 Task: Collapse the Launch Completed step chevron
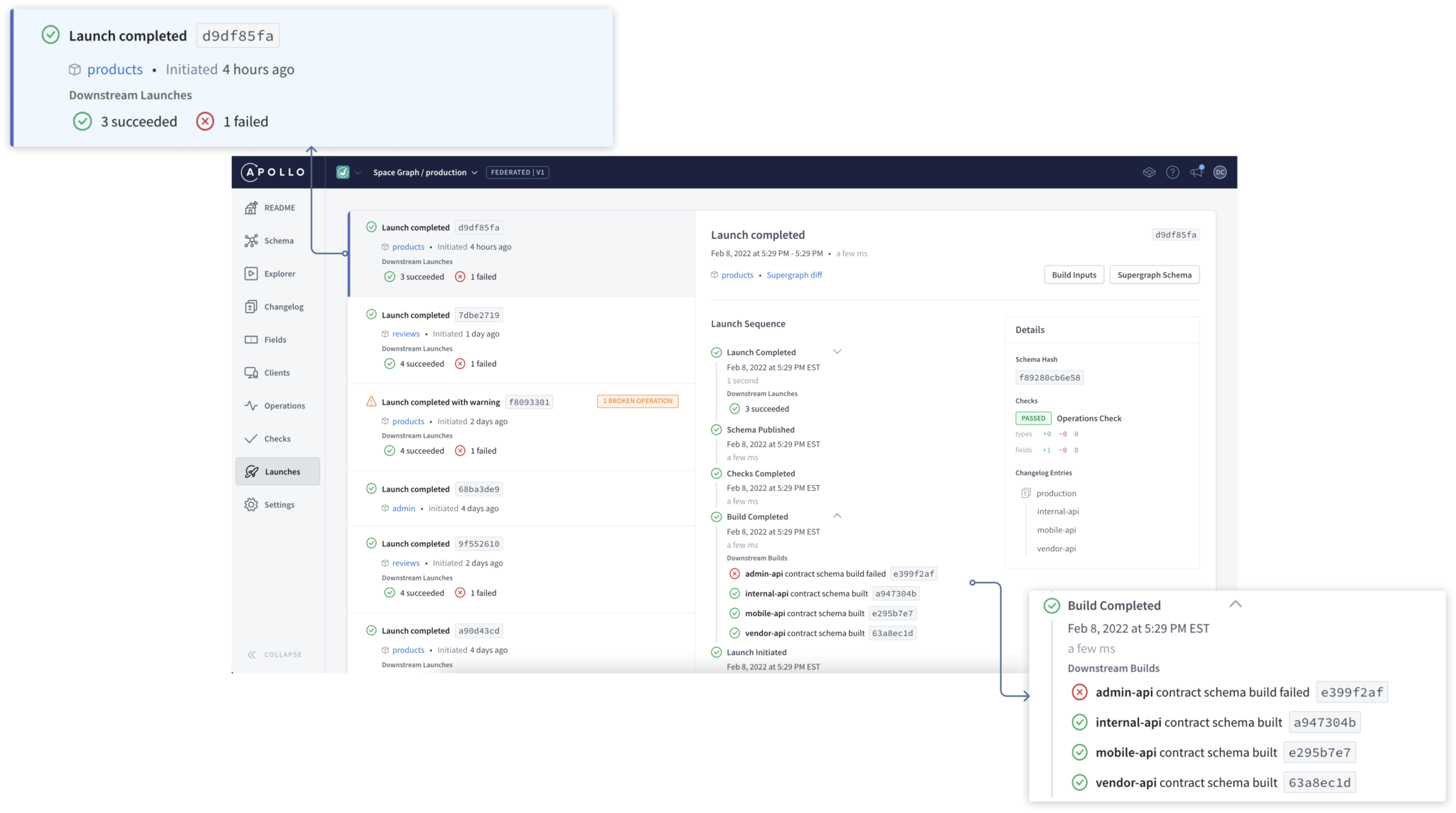pyautogui.click(x=837, y=351)
